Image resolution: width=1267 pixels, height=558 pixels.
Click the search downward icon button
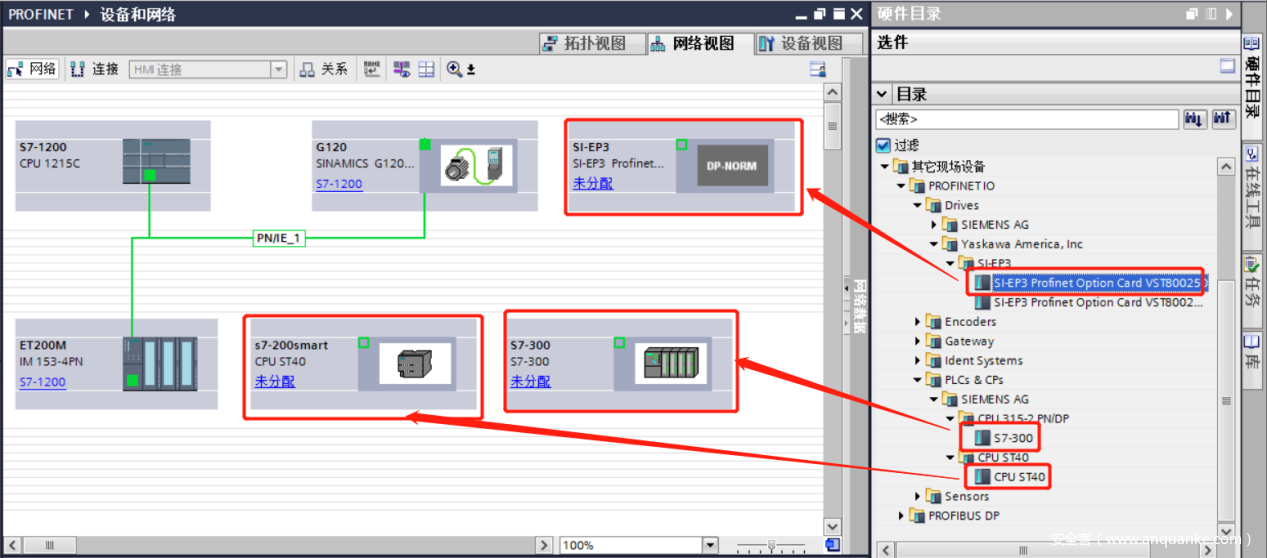(1194, 119)
